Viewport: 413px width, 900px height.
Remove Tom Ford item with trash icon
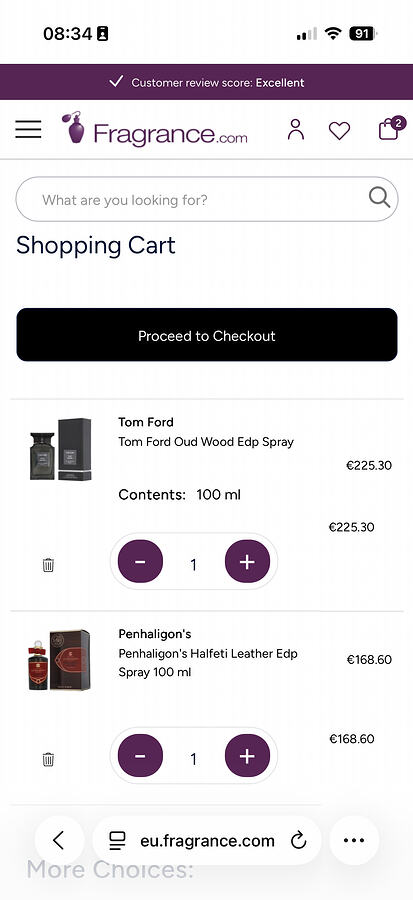[x=48, y=565]
